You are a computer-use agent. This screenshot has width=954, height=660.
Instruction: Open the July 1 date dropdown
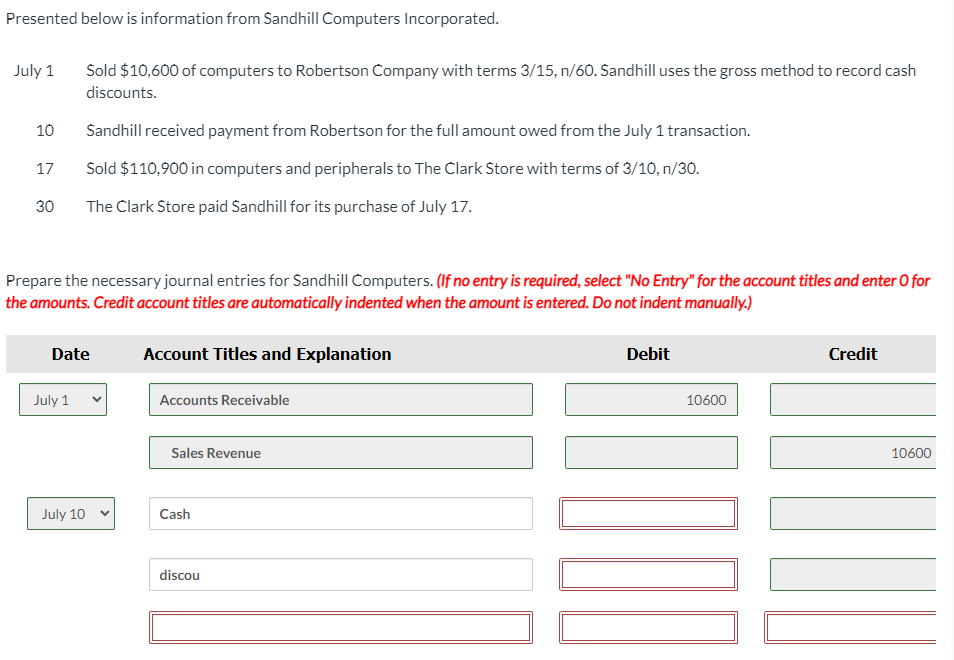tap(62, 399)
